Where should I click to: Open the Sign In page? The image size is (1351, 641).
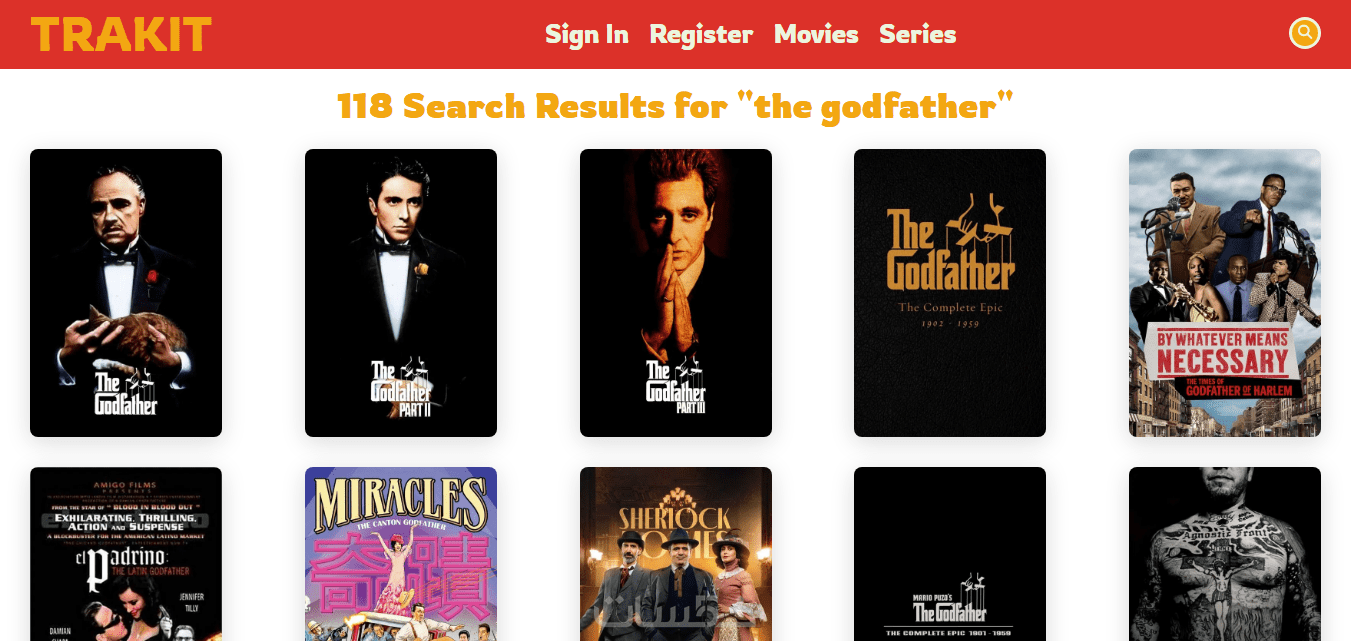587,34
